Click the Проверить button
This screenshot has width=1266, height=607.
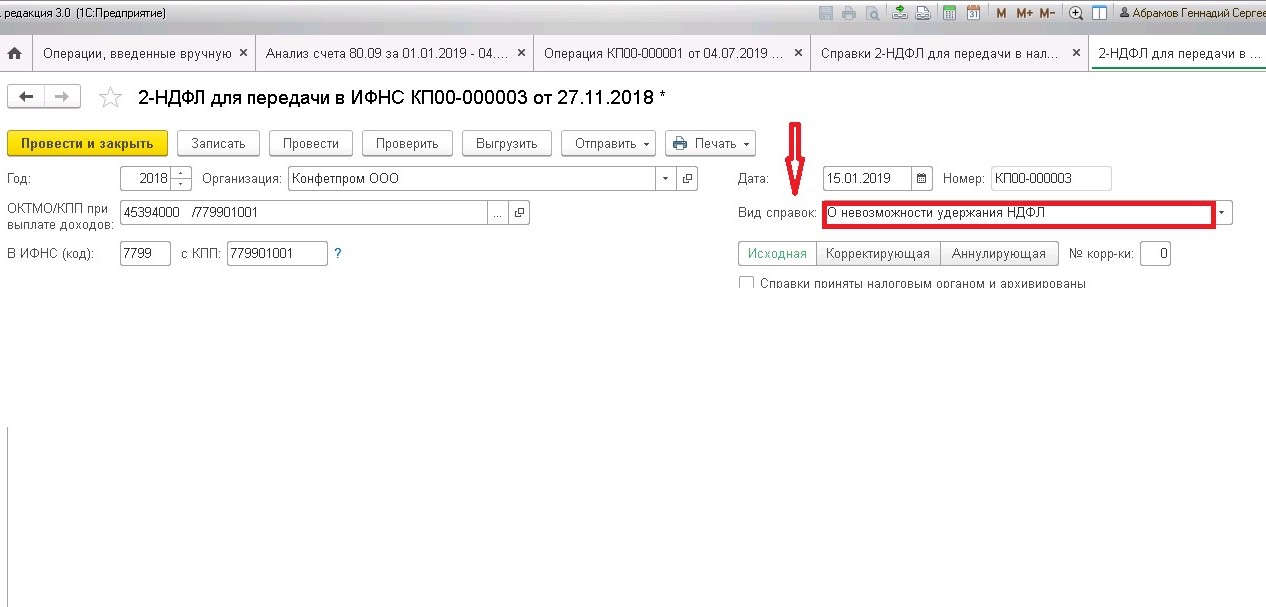click(x=407, y=143)
